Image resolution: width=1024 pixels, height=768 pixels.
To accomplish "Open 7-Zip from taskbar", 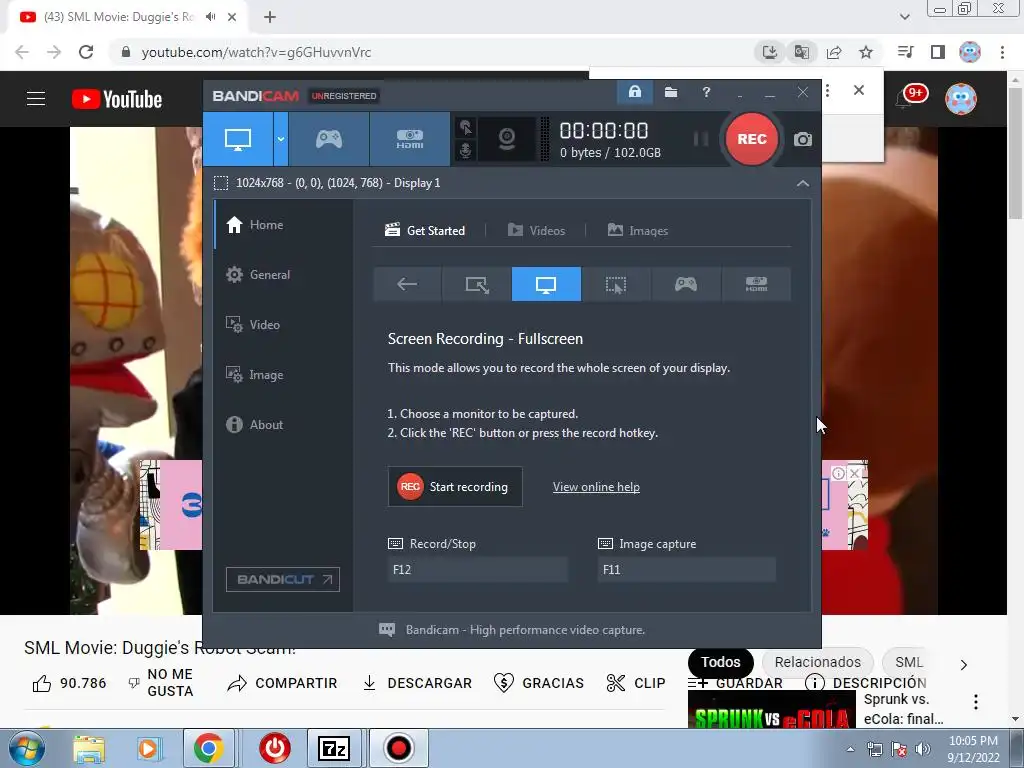I will (x=334, y=748).
